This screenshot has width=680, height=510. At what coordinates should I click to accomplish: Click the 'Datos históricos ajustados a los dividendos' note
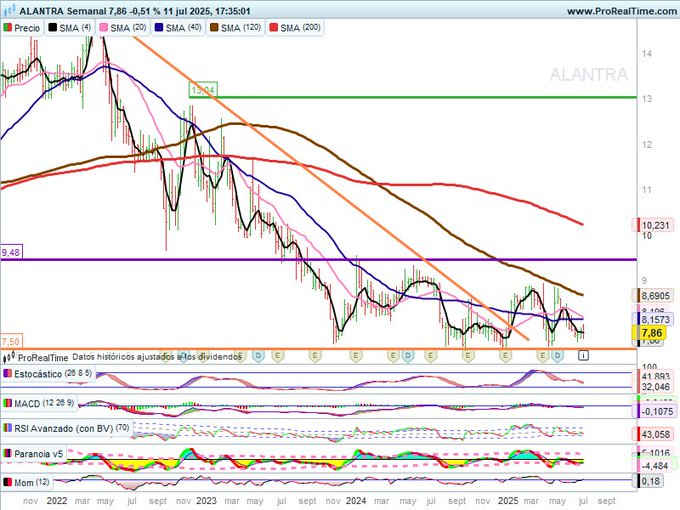point(157,357)
